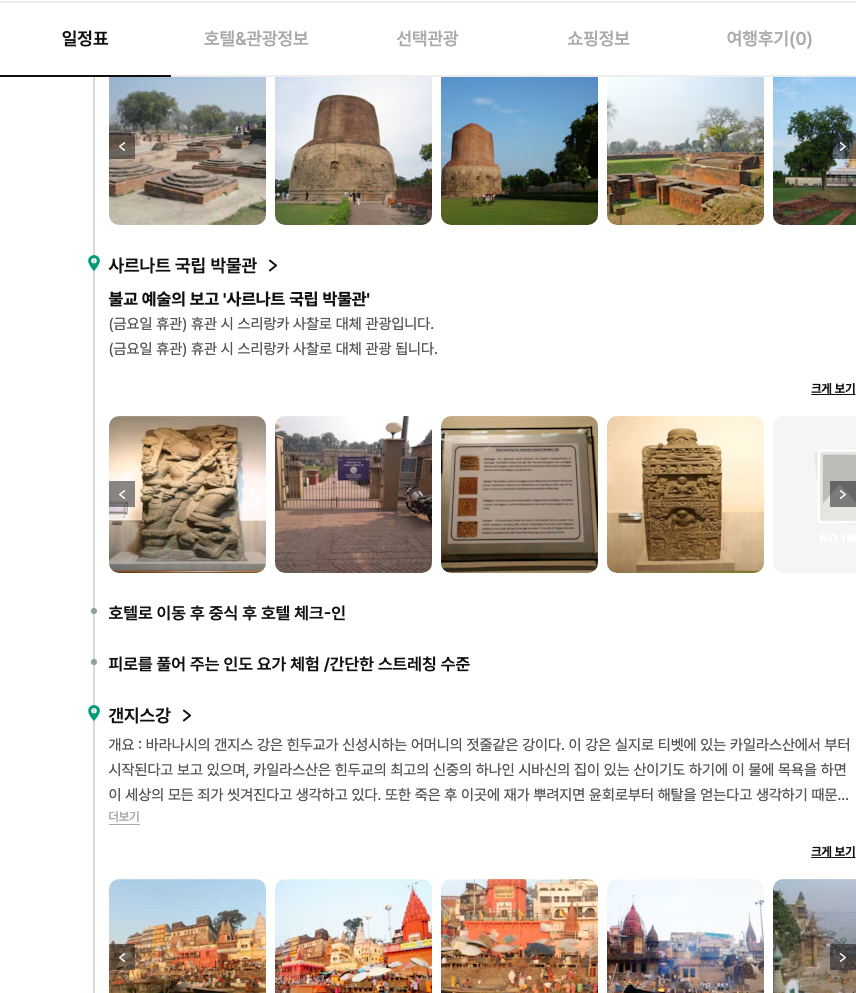The image size is (856, 993).
Task: Switch to 호텔&관광정보 tab
Action: (x=257, y=38)
